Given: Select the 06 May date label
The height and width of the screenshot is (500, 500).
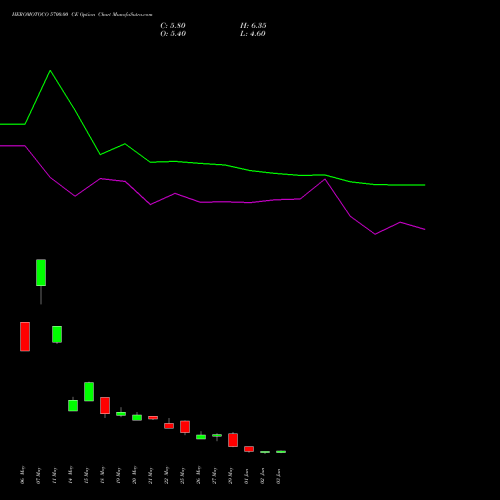Looking at the screenshot, I should click(x=23, y=475).
